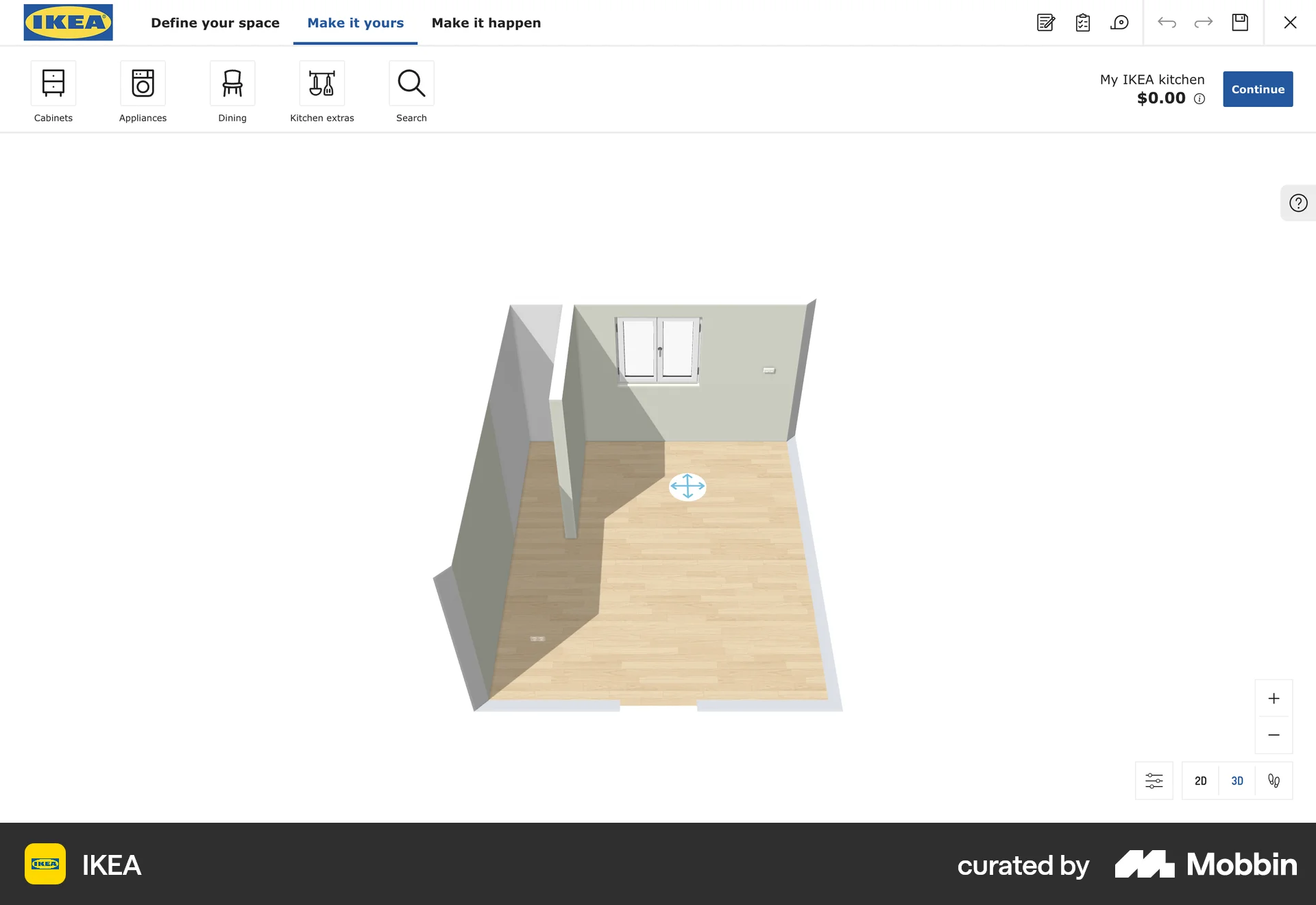Open the notes editor icon
The height and width of the screenshot is (905, 1316).
[x=1045, y=23]
